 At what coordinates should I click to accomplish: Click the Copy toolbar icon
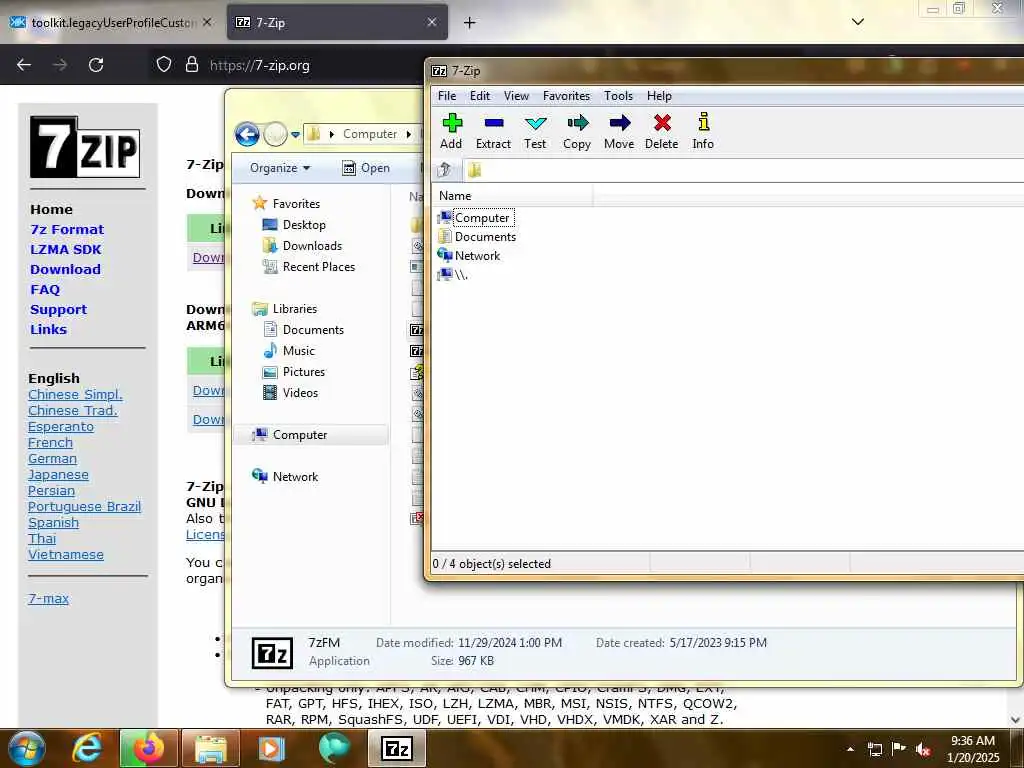click(x=577, y=131)
